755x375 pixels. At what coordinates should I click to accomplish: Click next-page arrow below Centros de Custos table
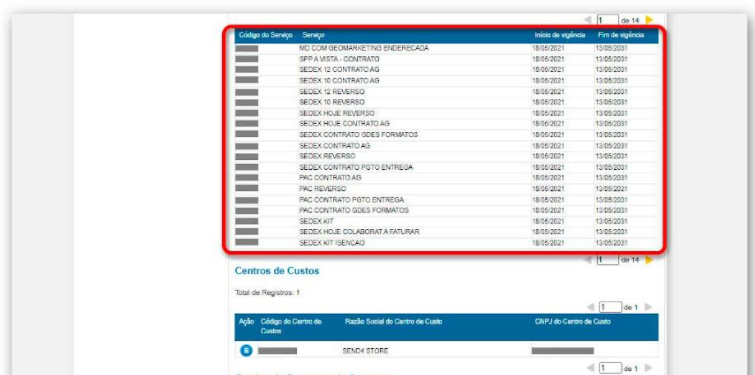[x=648, y=368]
